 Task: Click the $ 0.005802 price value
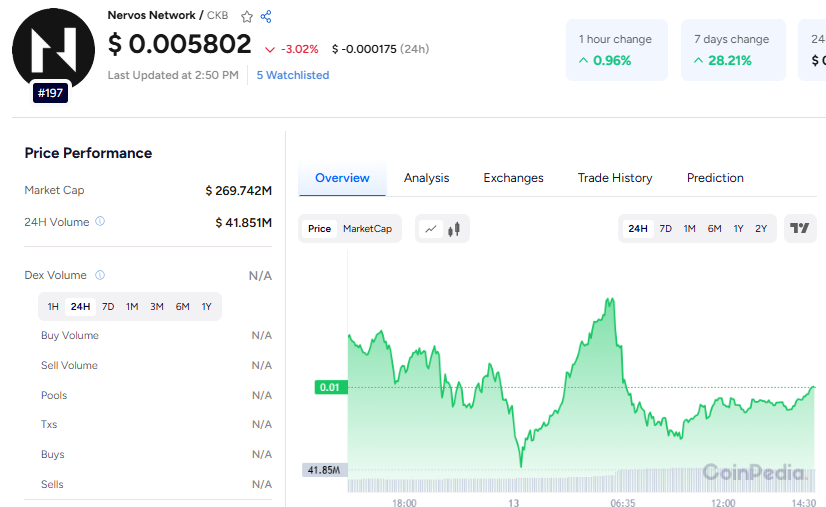(180, 44)
